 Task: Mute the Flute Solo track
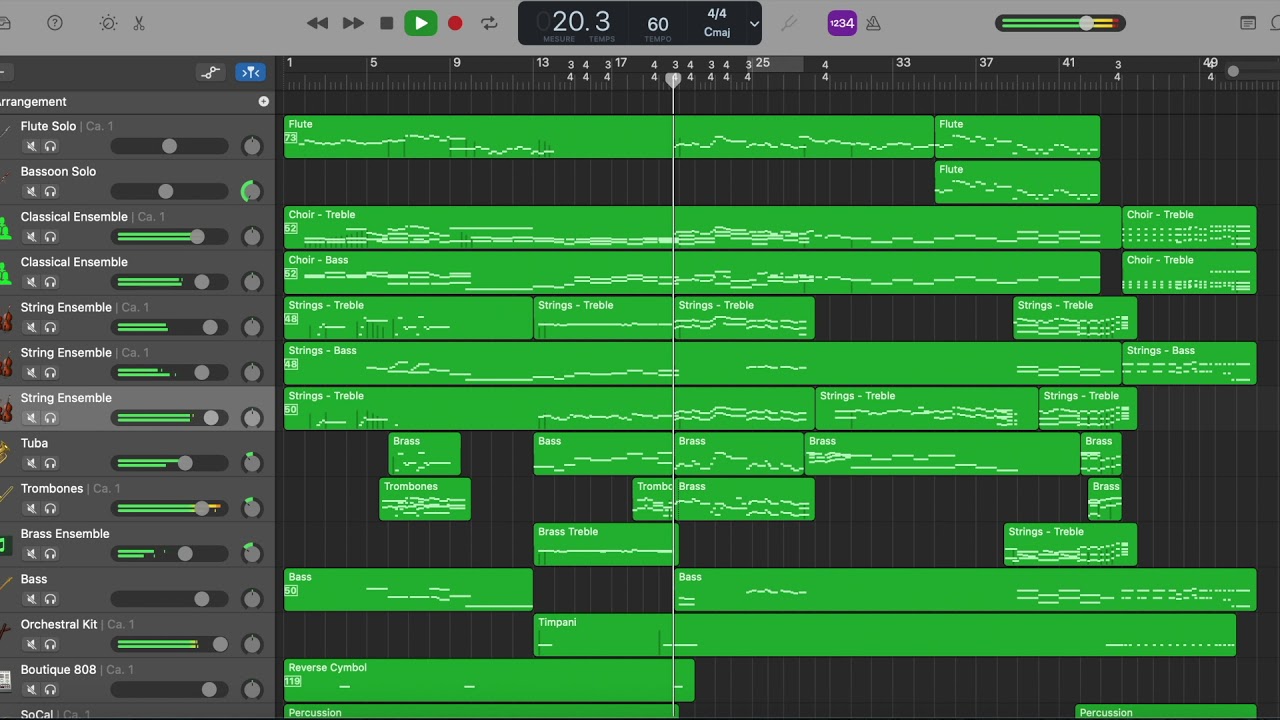(31, 146)
